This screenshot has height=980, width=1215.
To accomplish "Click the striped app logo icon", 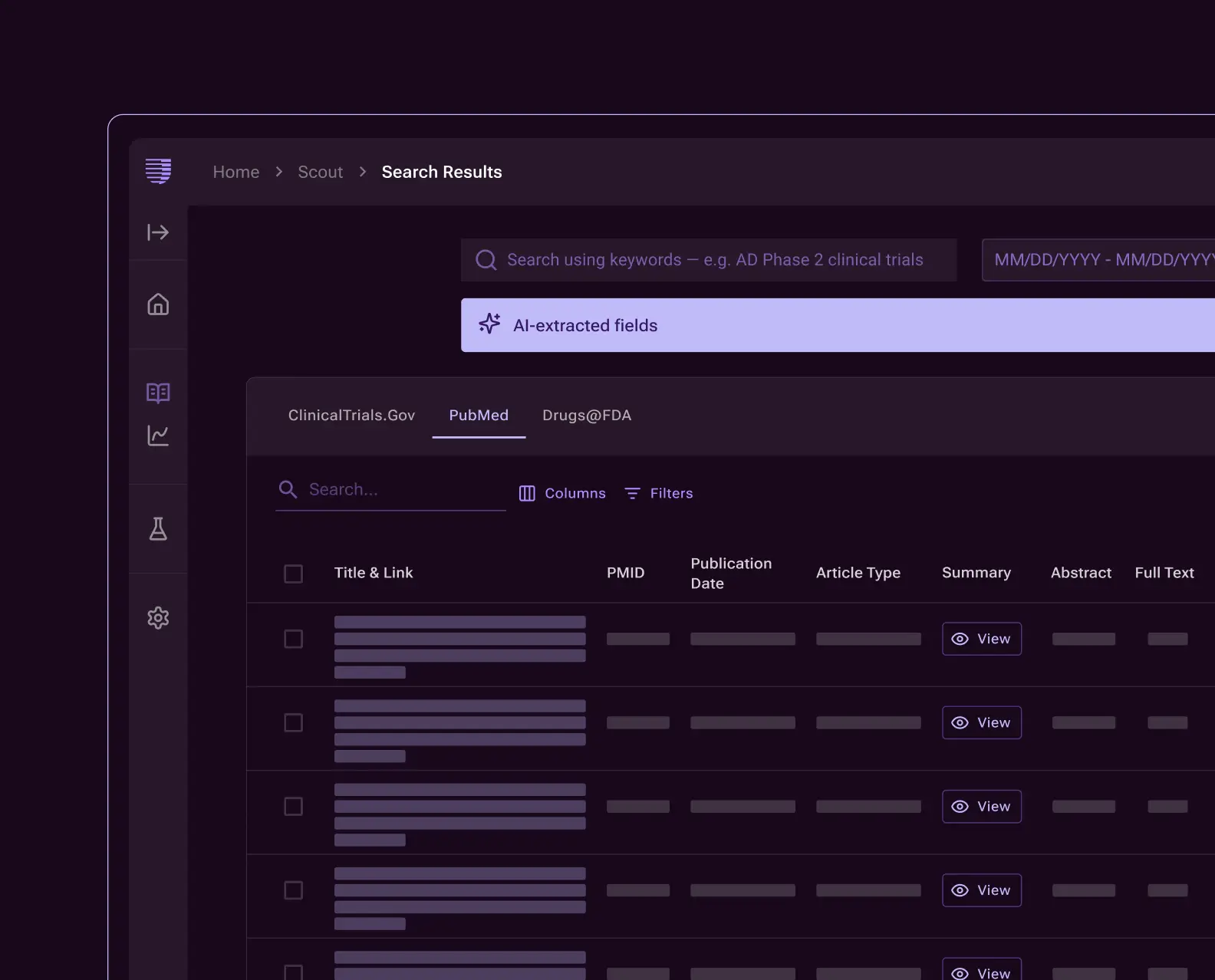I will 158,171.
